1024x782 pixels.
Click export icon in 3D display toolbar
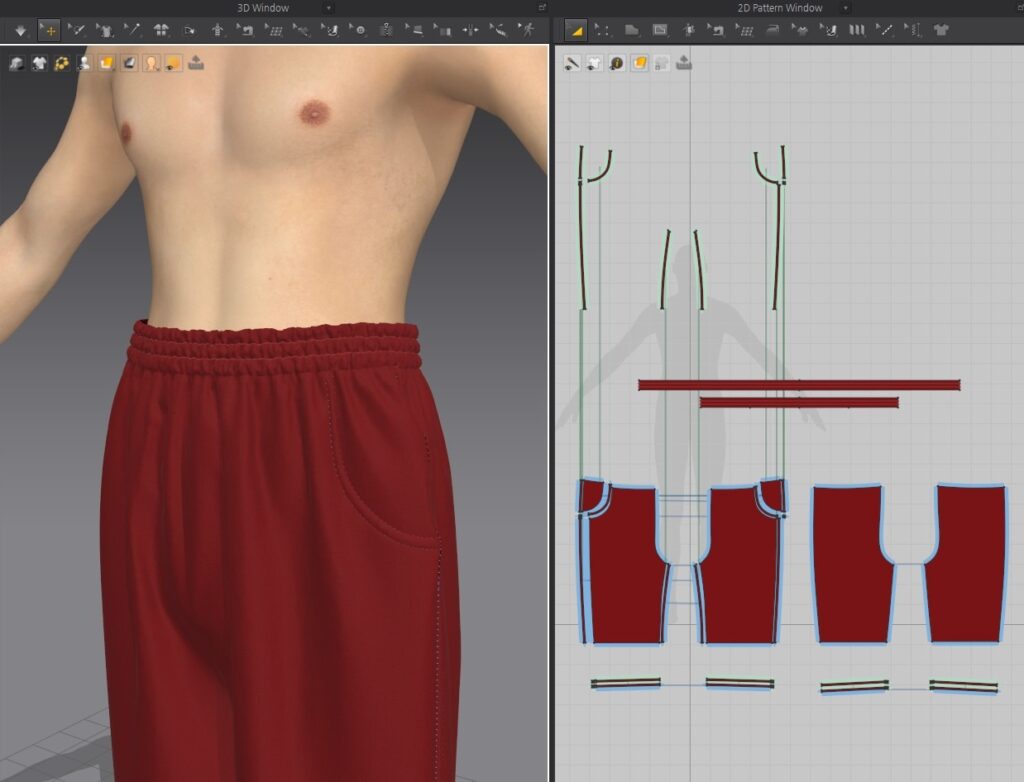[x=196, y=63]
